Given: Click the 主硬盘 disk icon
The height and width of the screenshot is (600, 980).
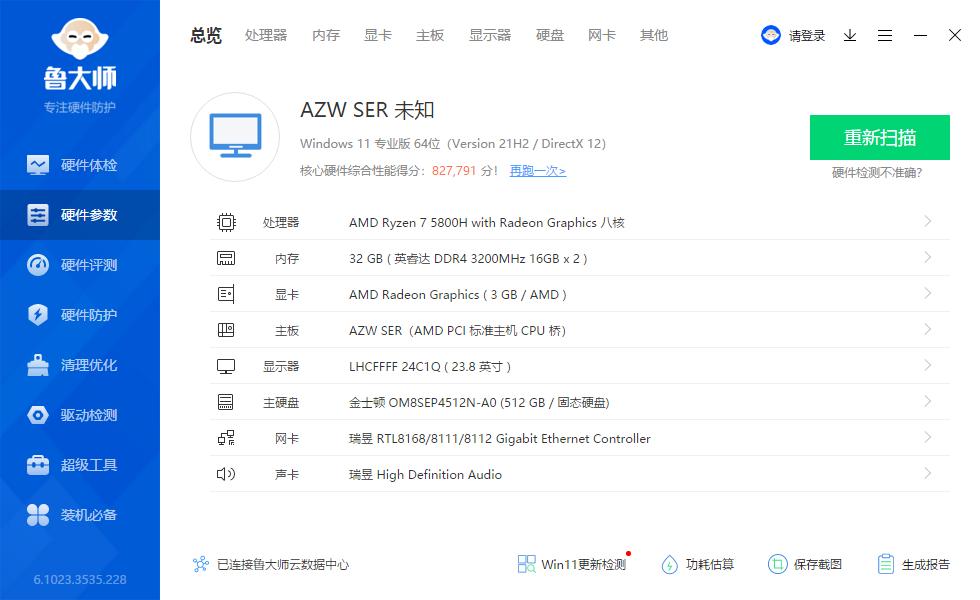Looking at the screenshot, I should (226, 402).
